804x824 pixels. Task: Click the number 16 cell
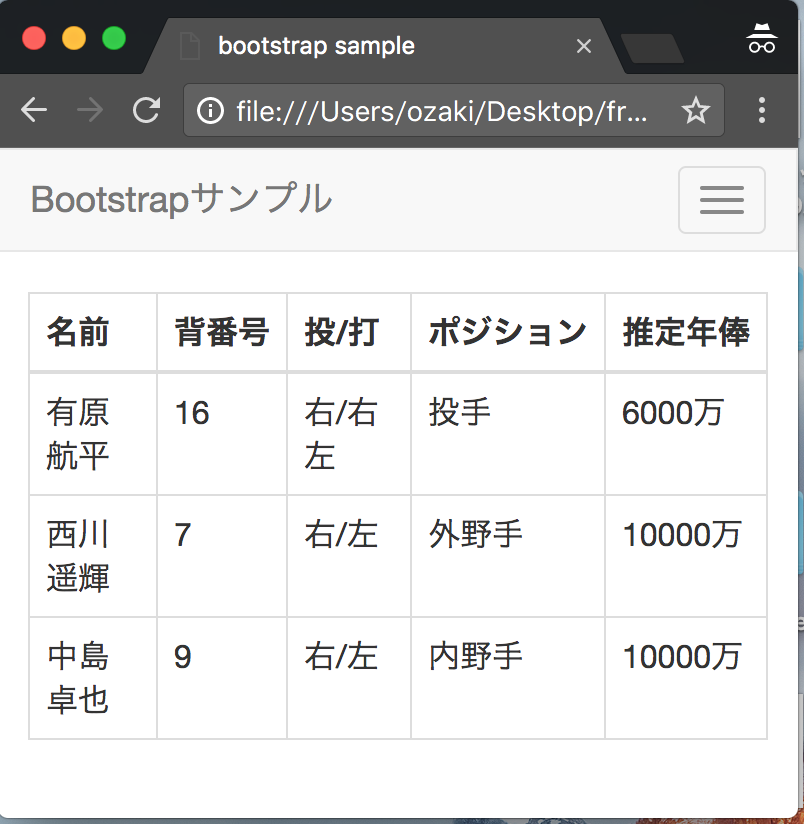tap(222, 434)
